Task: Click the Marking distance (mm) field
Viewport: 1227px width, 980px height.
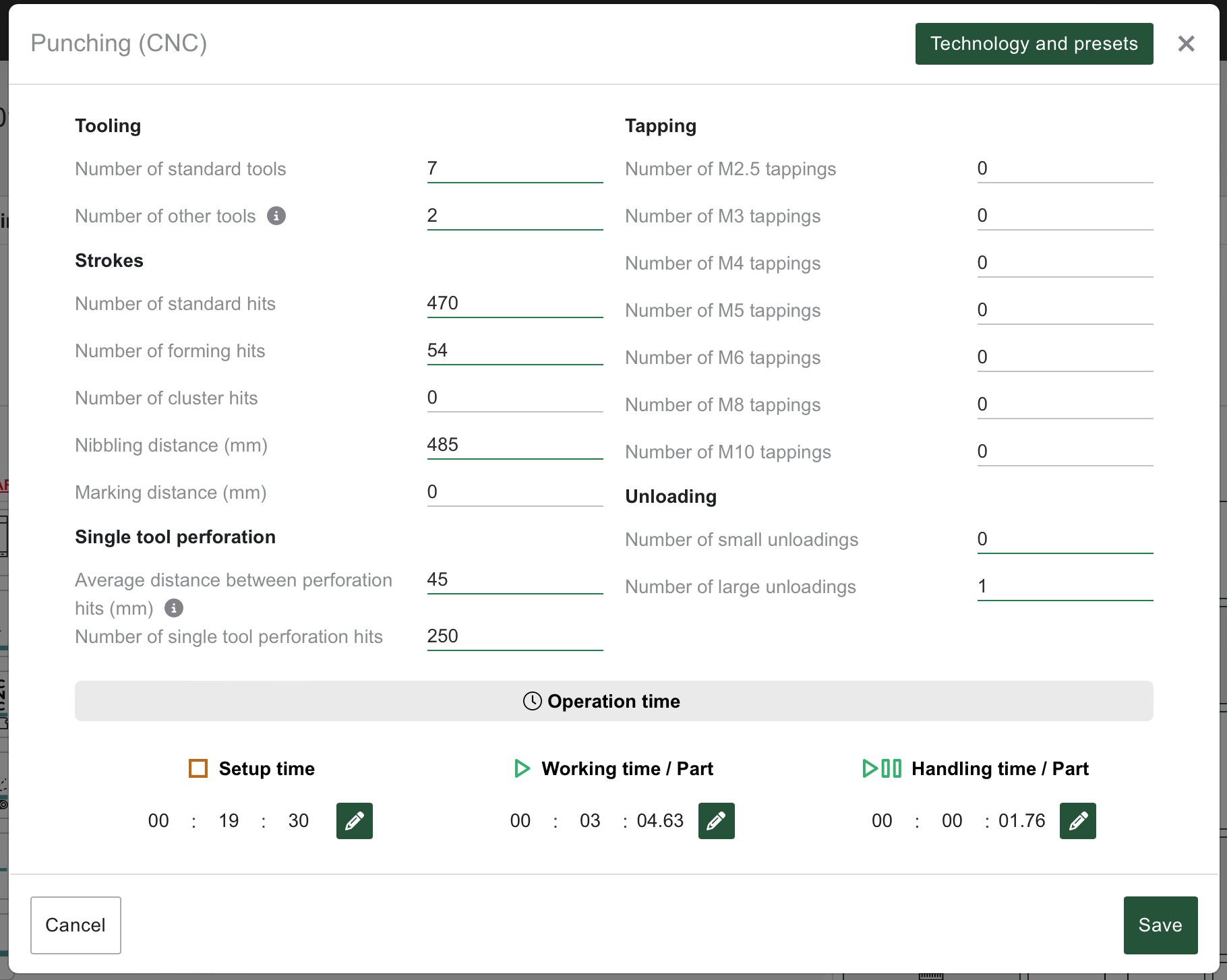Action: [514, 492]
